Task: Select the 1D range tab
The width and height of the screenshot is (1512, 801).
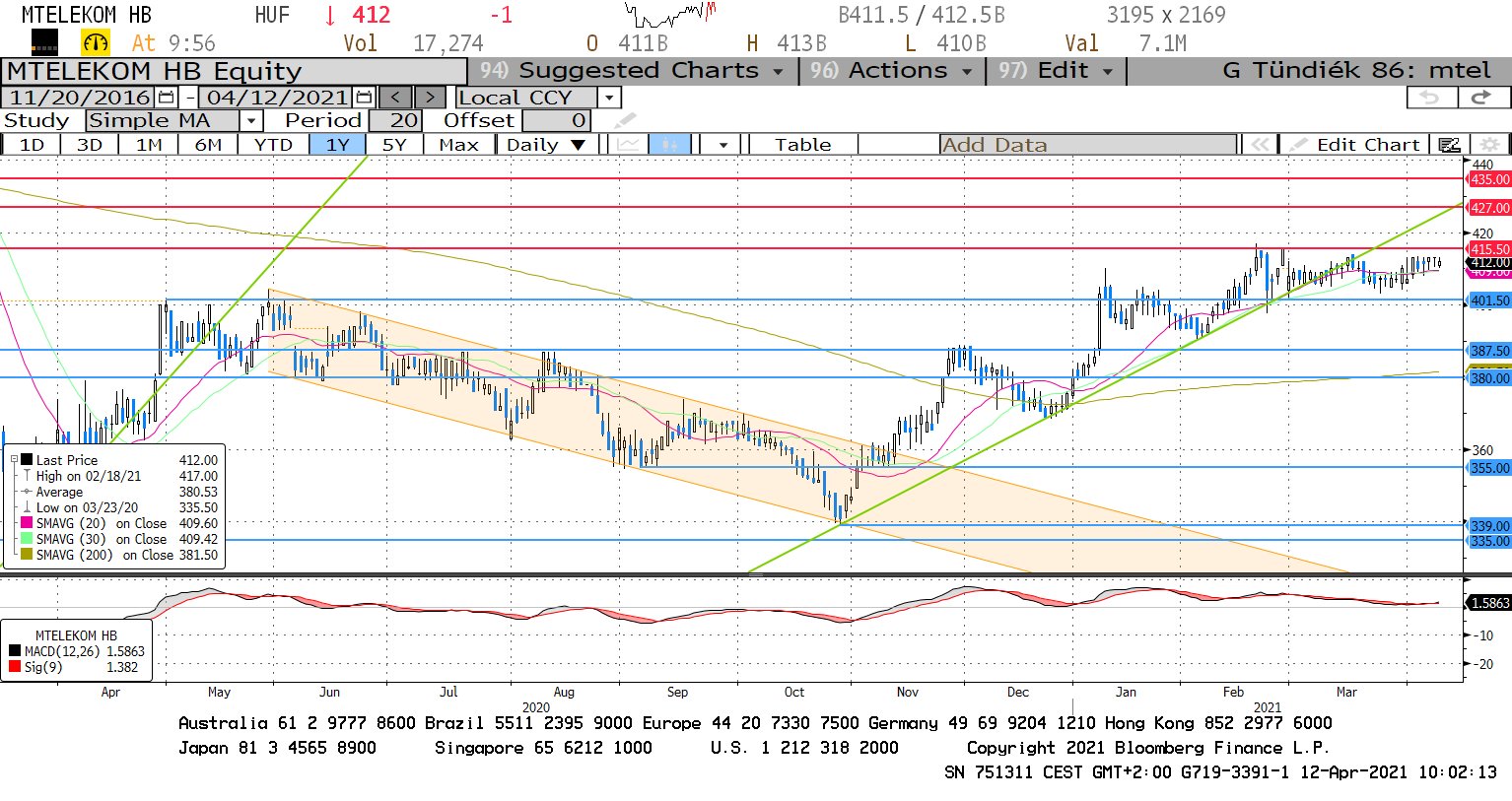Action: tap(32, 145)
